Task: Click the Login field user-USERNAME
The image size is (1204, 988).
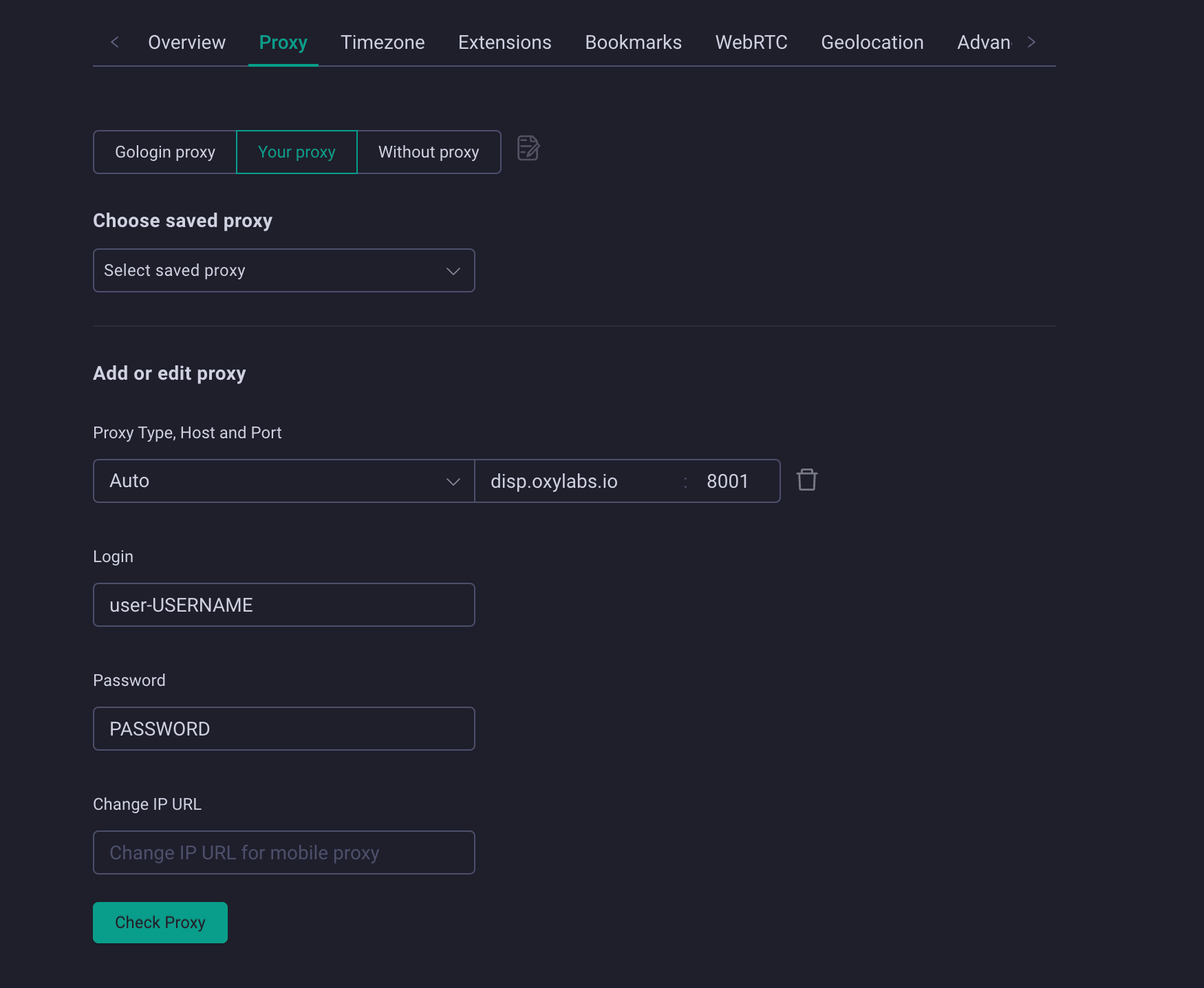Action: tap(284, 605)
